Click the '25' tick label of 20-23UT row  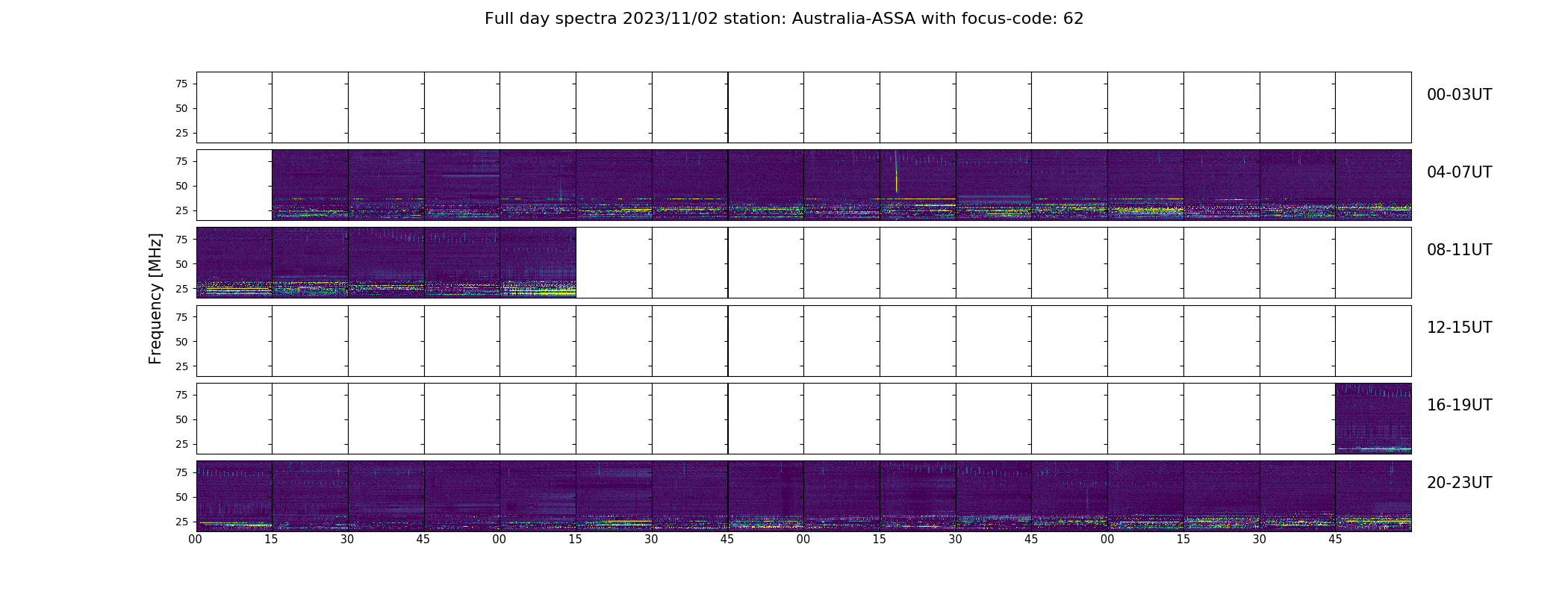click(x=181, y=522)
